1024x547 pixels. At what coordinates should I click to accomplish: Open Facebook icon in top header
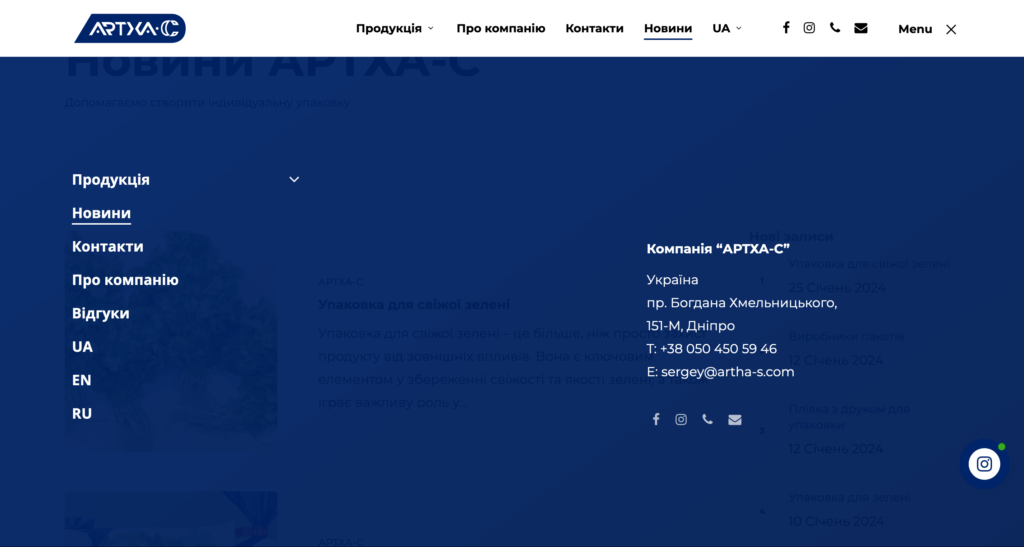point(786,27)
